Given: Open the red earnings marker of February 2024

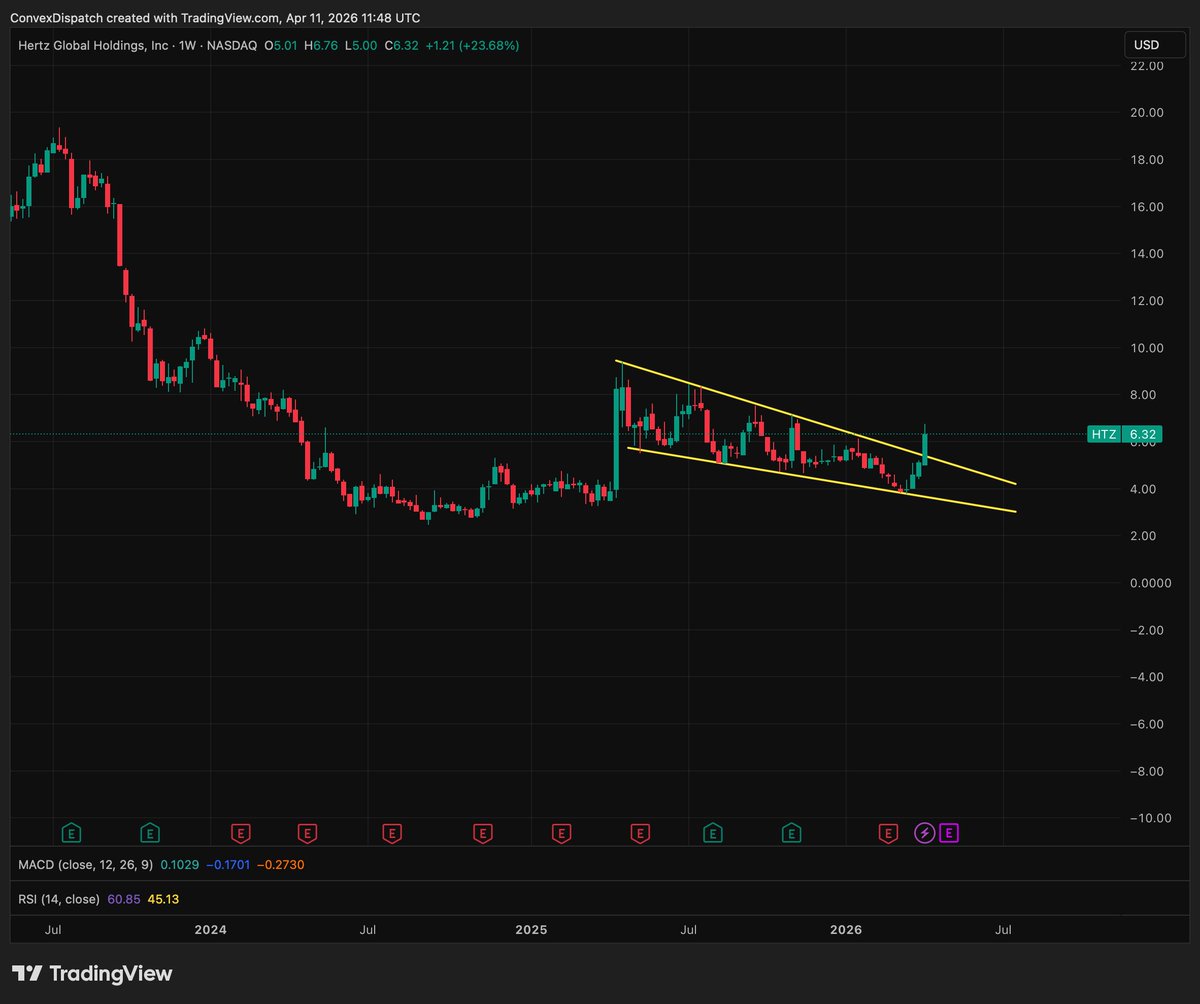Looking at the screenshot, I should [241, 832].
